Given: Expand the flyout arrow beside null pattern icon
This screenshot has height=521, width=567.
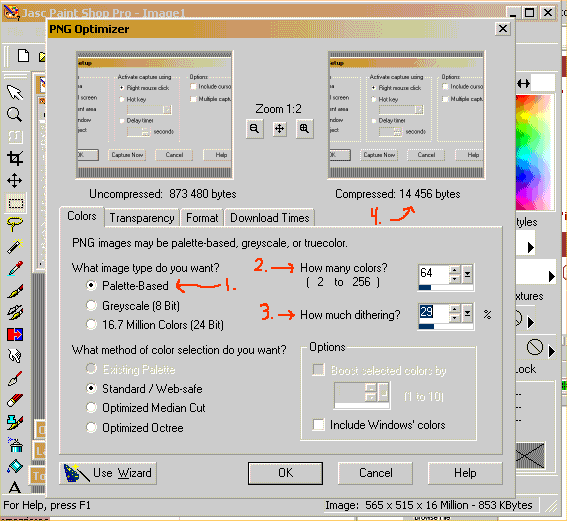Looking at the screenshot, I should [551, 351].
